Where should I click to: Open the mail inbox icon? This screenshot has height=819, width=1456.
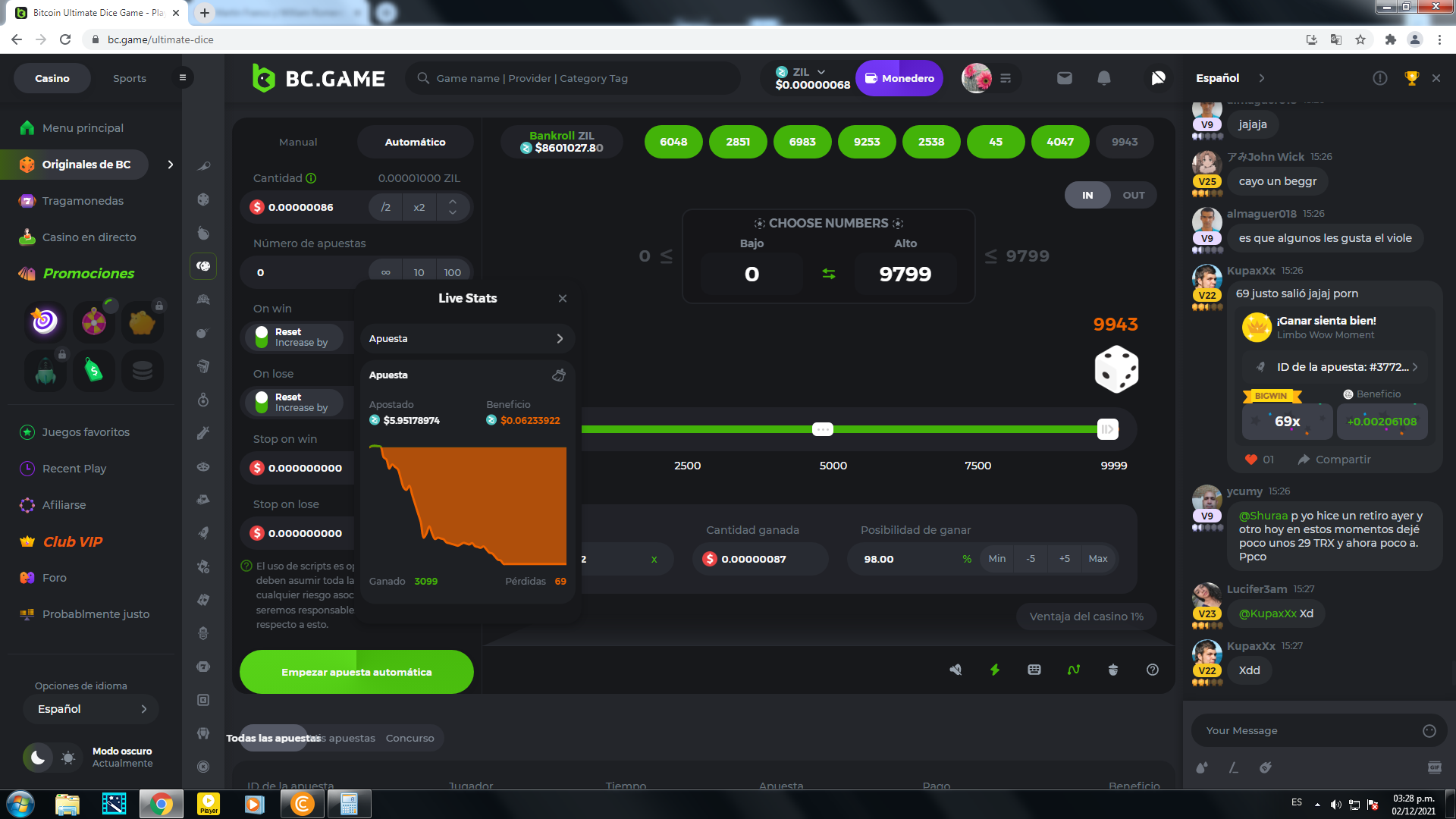(x=1065, y=78)
